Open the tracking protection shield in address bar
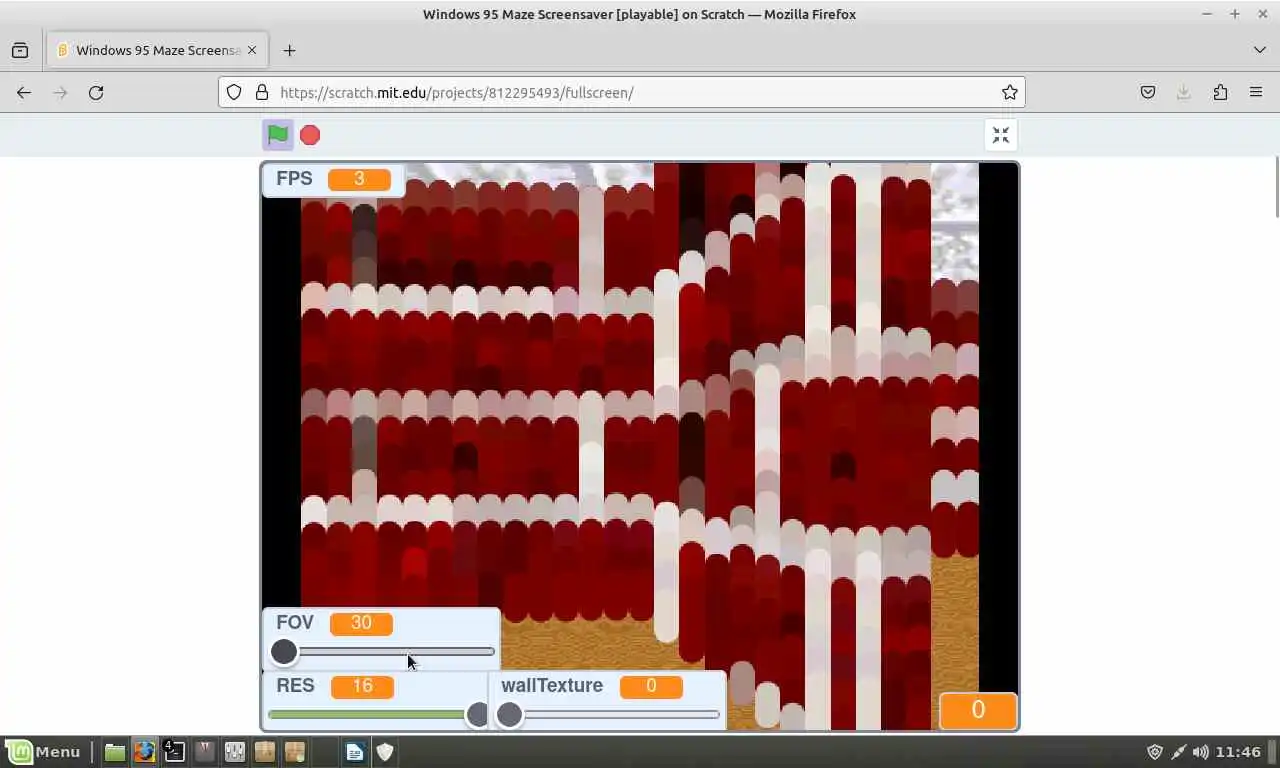Viewport: 1280px width, 768px height. (x=234, y=92)
